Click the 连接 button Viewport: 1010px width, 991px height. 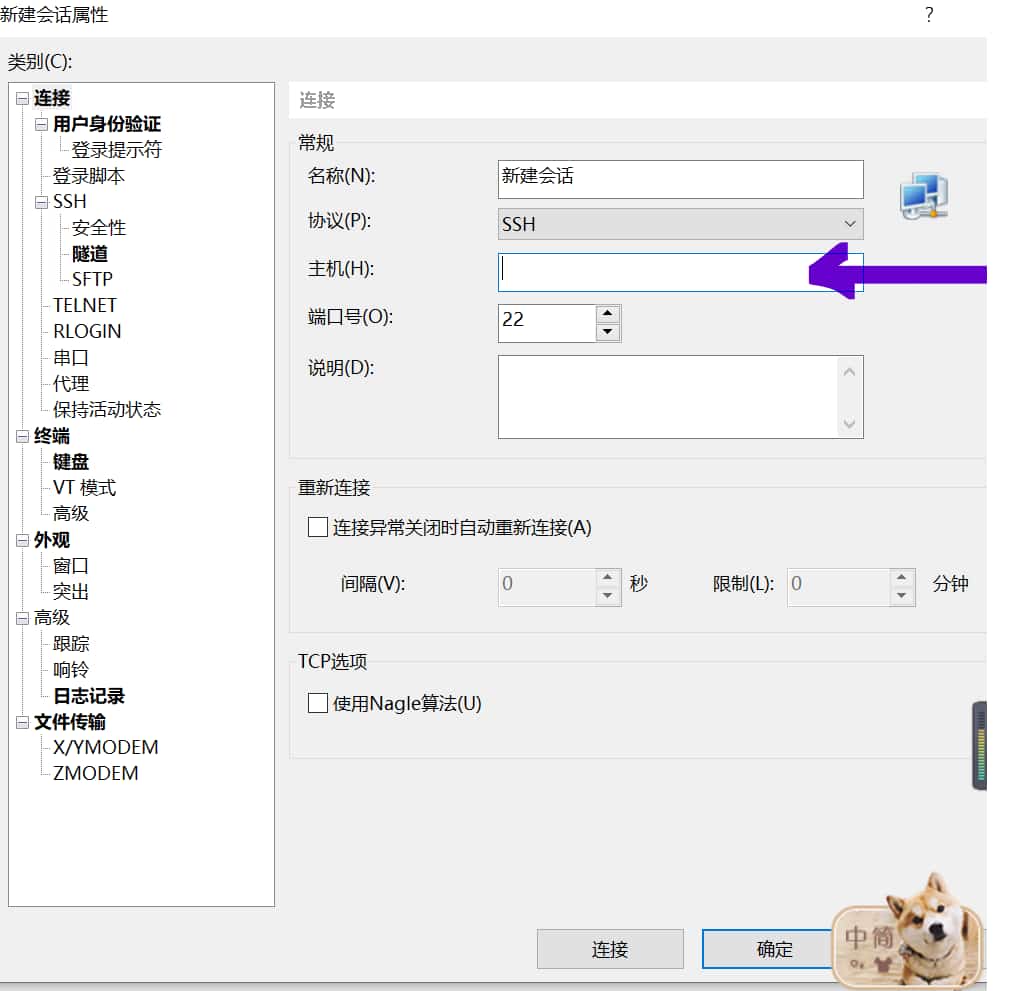point(609,948)
